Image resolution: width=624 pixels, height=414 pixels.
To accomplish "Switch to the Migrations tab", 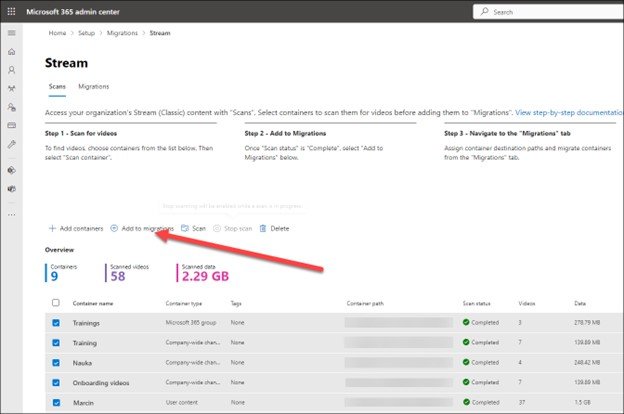I will tap(93, 87).
